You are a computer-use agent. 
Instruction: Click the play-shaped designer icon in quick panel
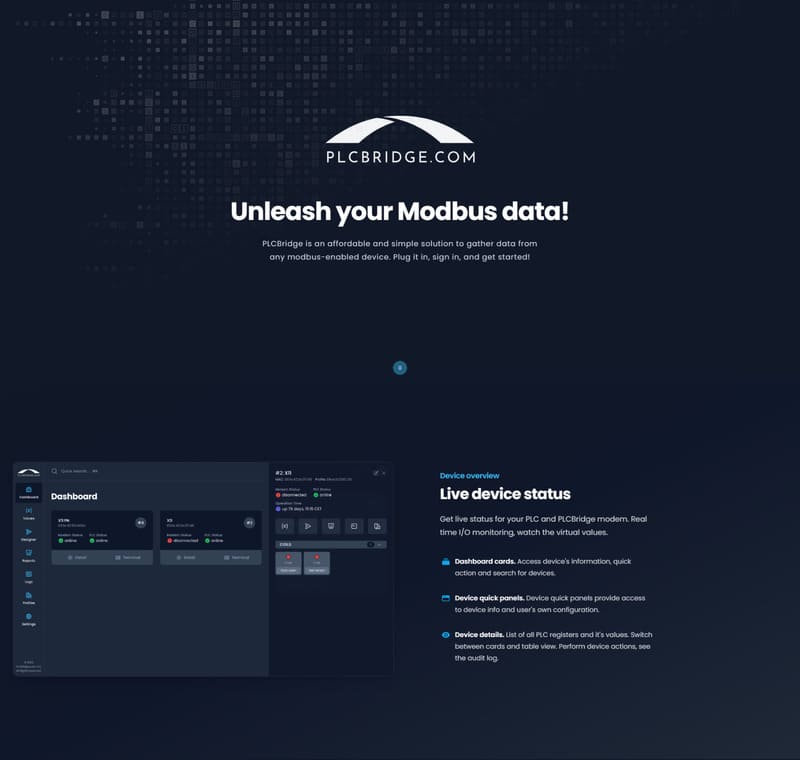click(308, 526)
